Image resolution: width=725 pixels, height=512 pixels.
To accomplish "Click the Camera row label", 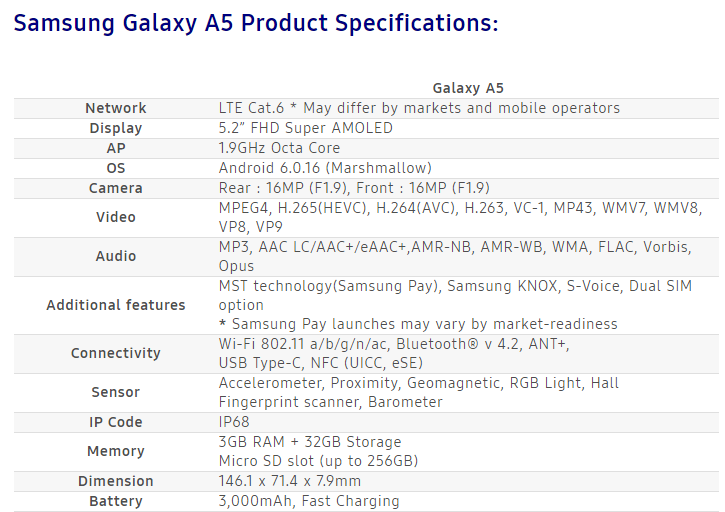I will point(116,188).
